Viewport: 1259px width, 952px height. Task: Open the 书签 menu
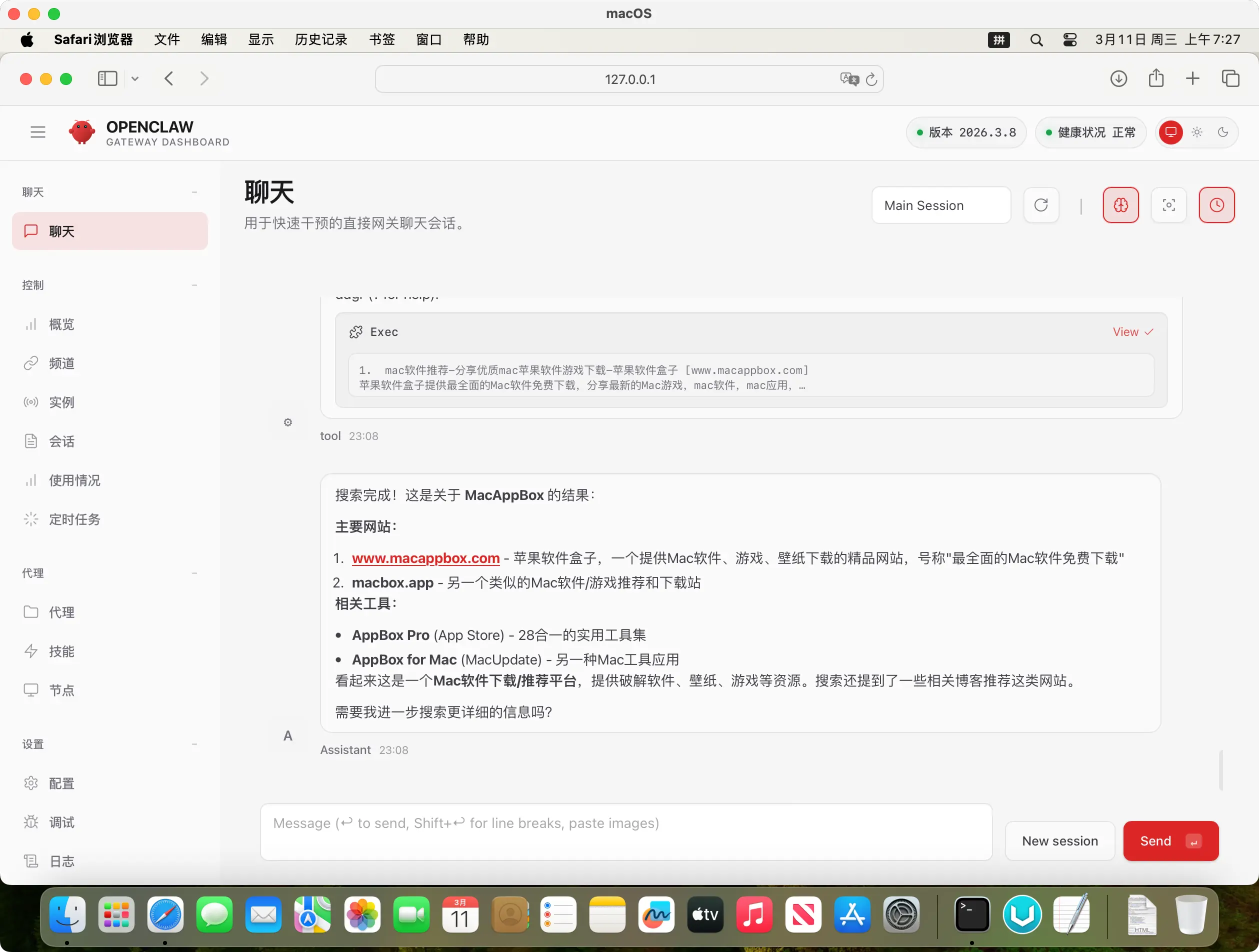click(382, 39)
